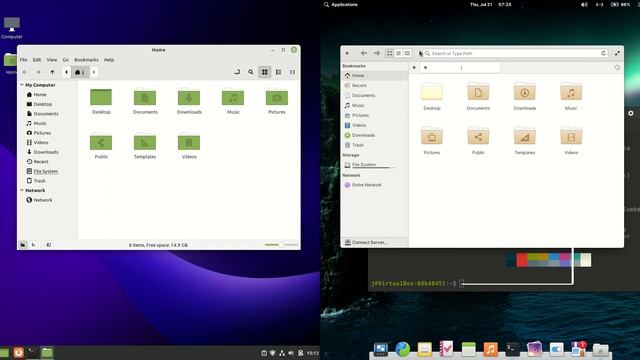Switch elementary Files to list view
The height and width of the screenshot is (360, 640).
398,53
